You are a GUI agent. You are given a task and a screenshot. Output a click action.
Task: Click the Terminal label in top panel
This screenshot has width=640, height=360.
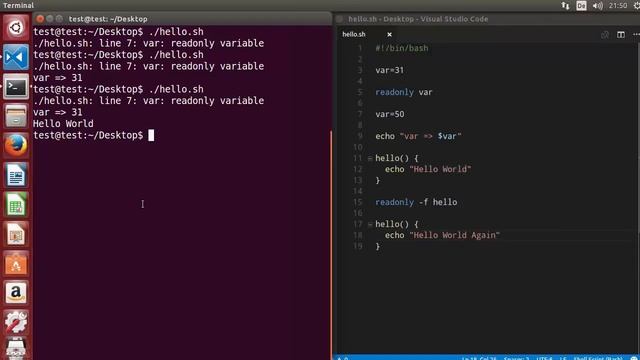point(18,6)
